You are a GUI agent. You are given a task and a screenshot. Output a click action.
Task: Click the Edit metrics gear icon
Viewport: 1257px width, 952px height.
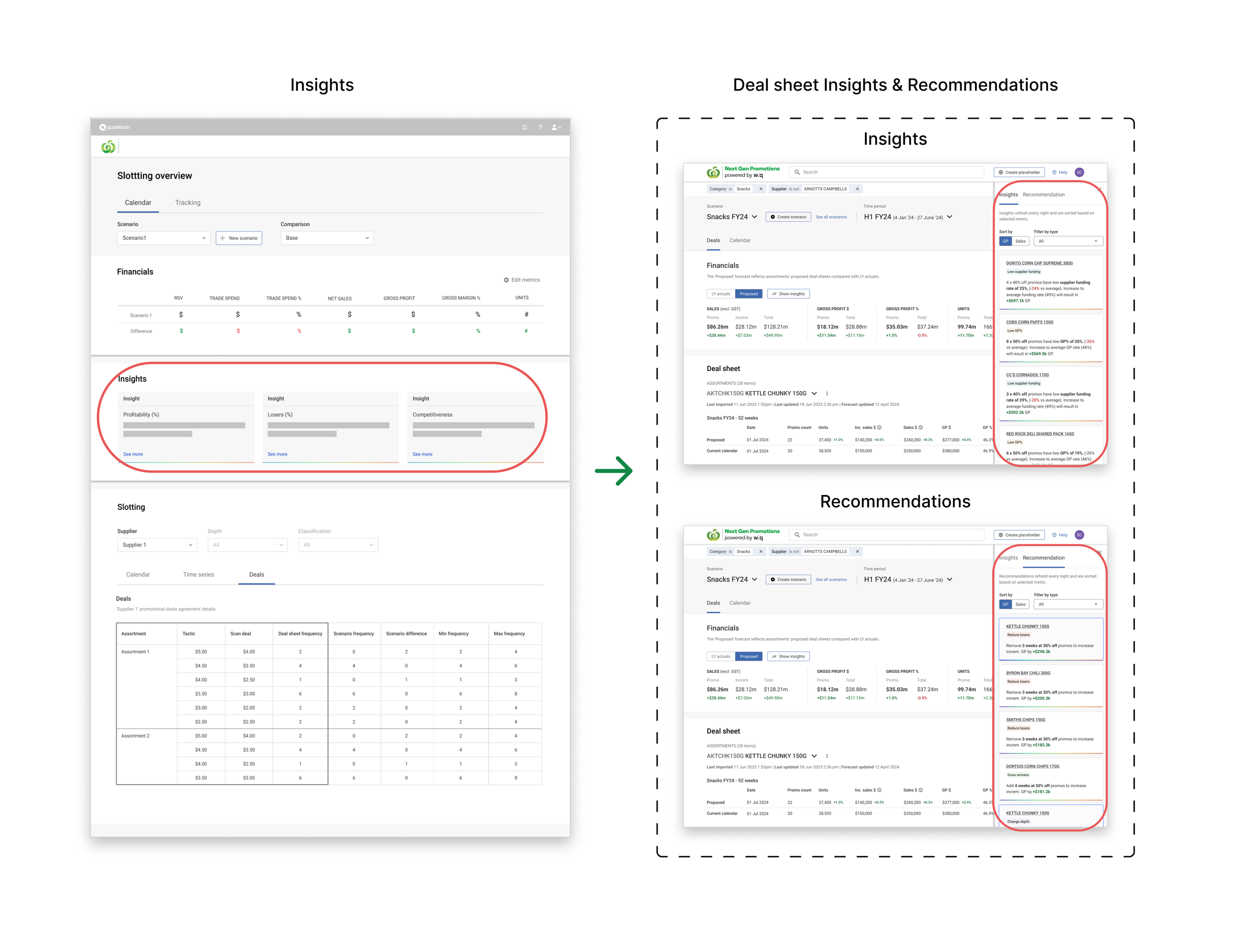(506, 280)
